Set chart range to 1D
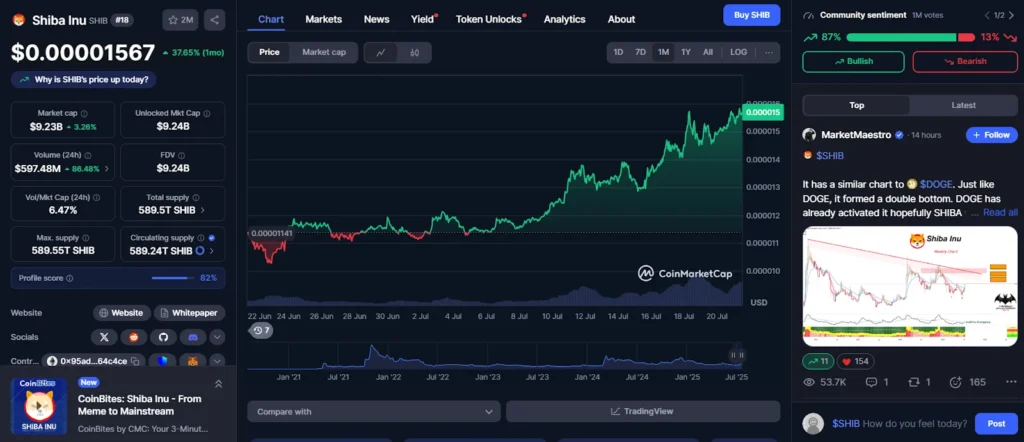This screenshot has width=1024, height=442. pyautogui.click(x=618, y=52)
